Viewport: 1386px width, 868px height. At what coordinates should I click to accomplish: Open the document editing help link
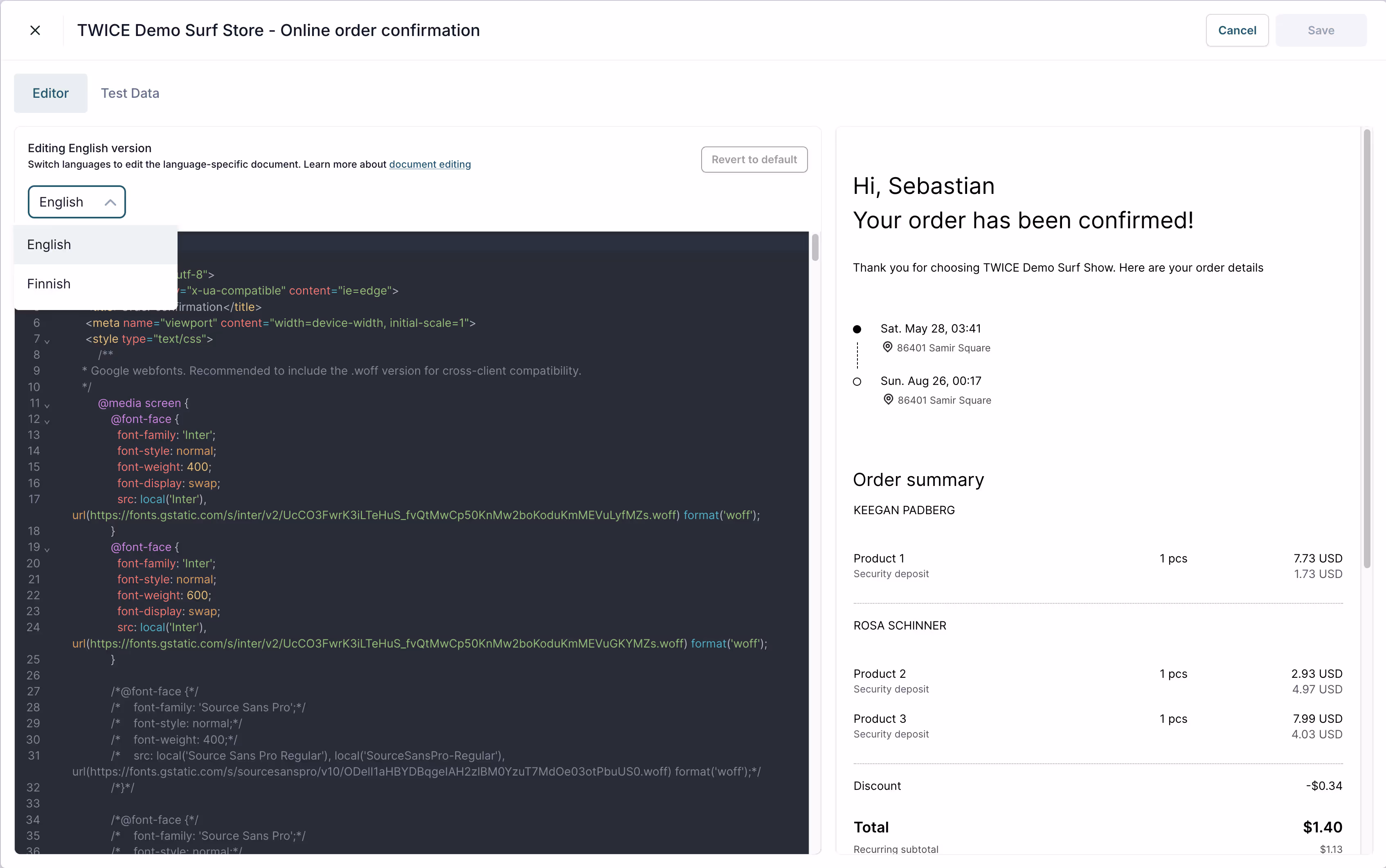click(x=430, y=164)
